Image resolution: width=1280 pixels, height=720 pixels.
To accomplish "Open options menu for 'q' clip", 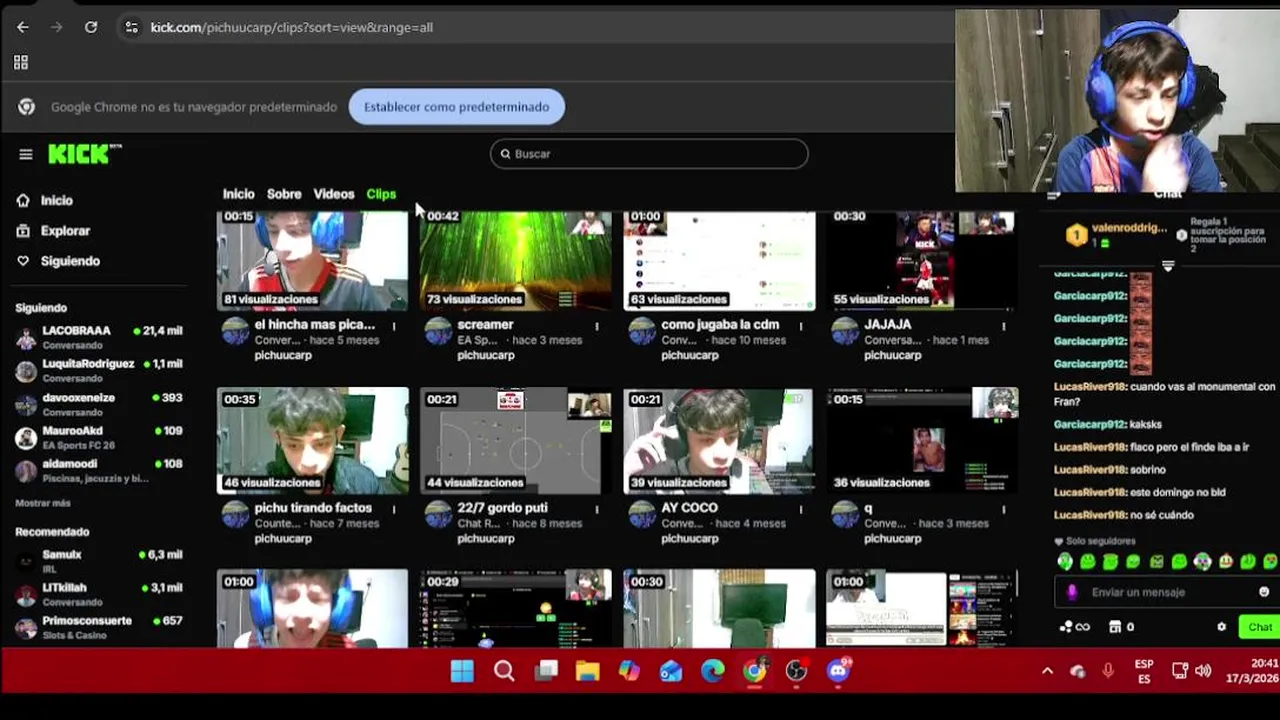I will 1003,509.
